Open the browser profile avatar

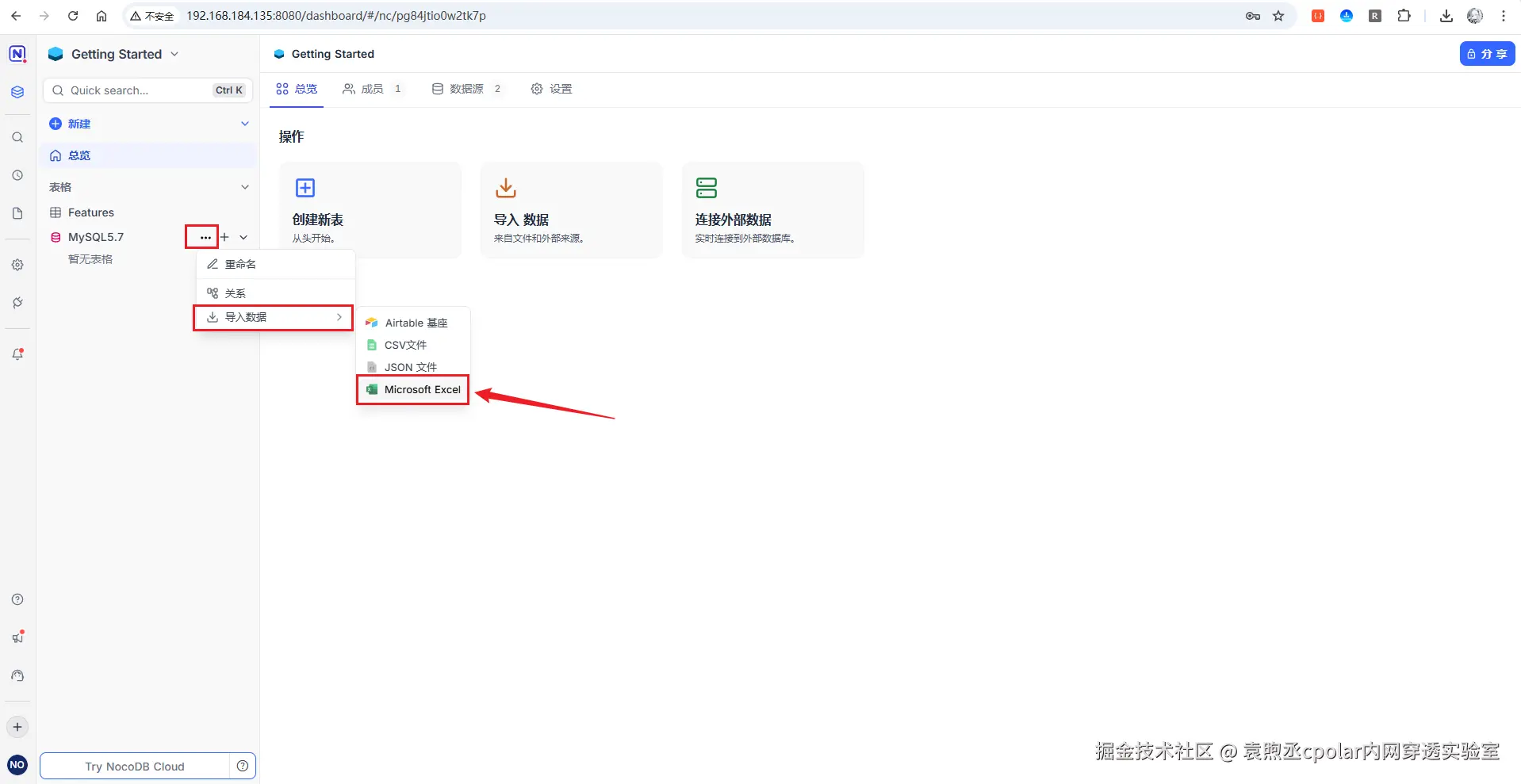(1475, 16)
